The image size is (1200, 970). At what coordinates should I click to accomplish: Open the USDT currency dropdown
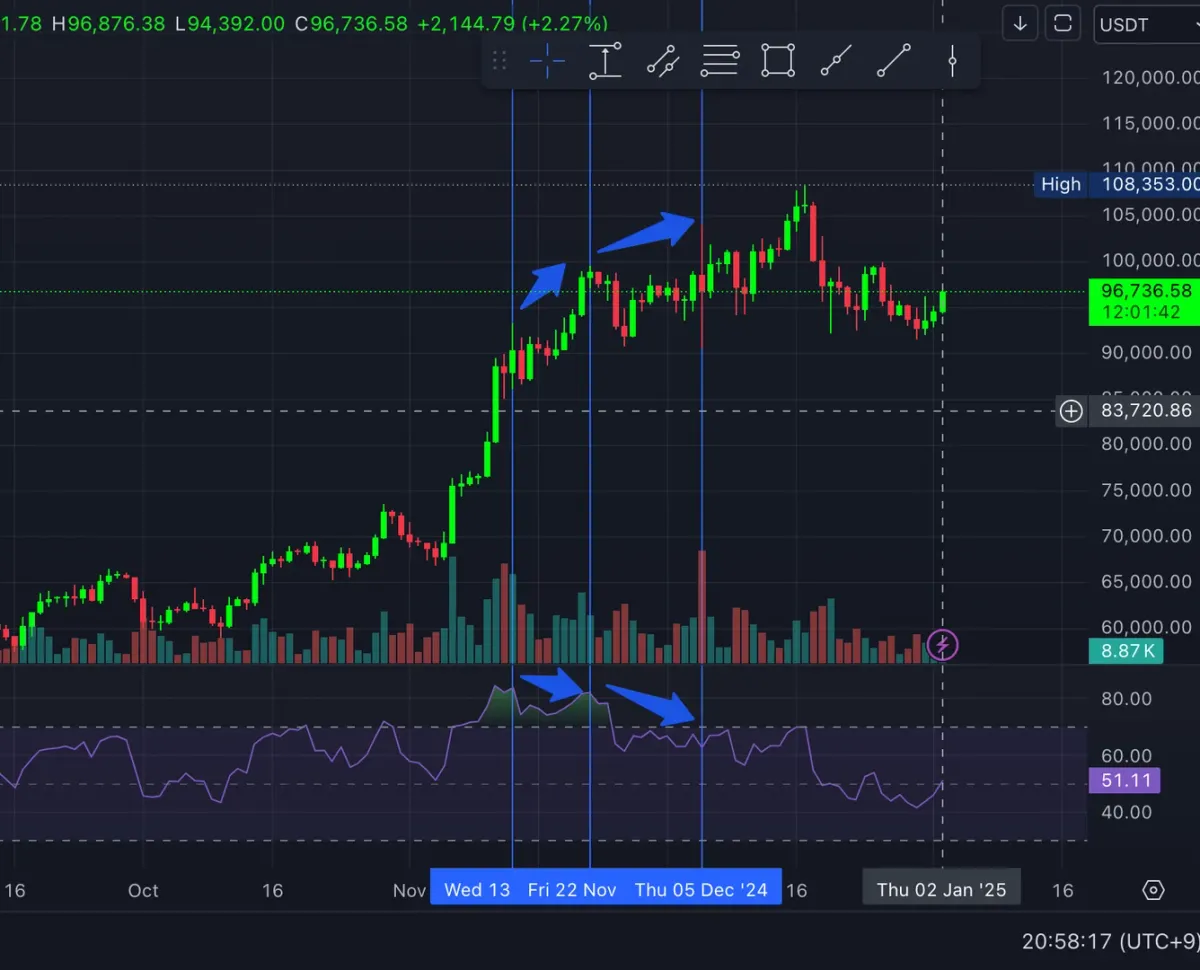point(1145,24)
